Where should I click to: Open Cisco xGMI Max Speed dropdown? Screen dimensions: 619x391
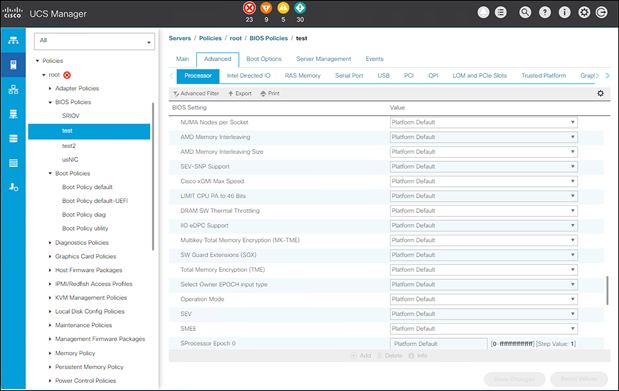(x=484, y=181)
